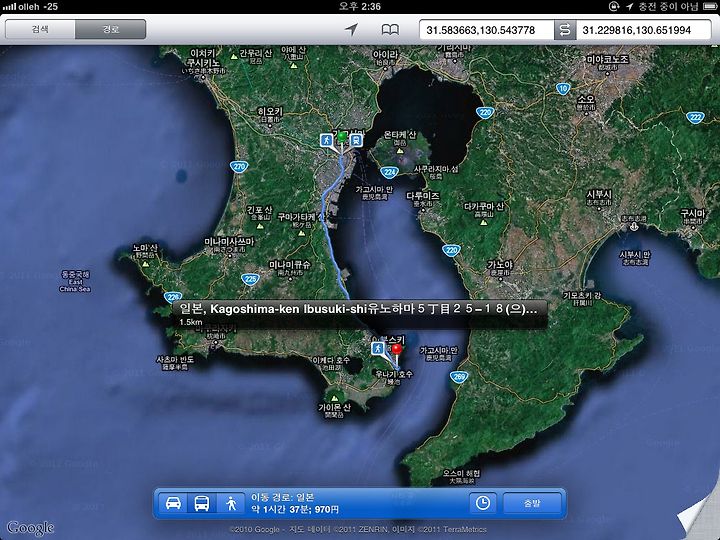Tap route 224 highway shield near Sakurajima
The width and height of the screenshot is (720, 540).
[389, 173]
